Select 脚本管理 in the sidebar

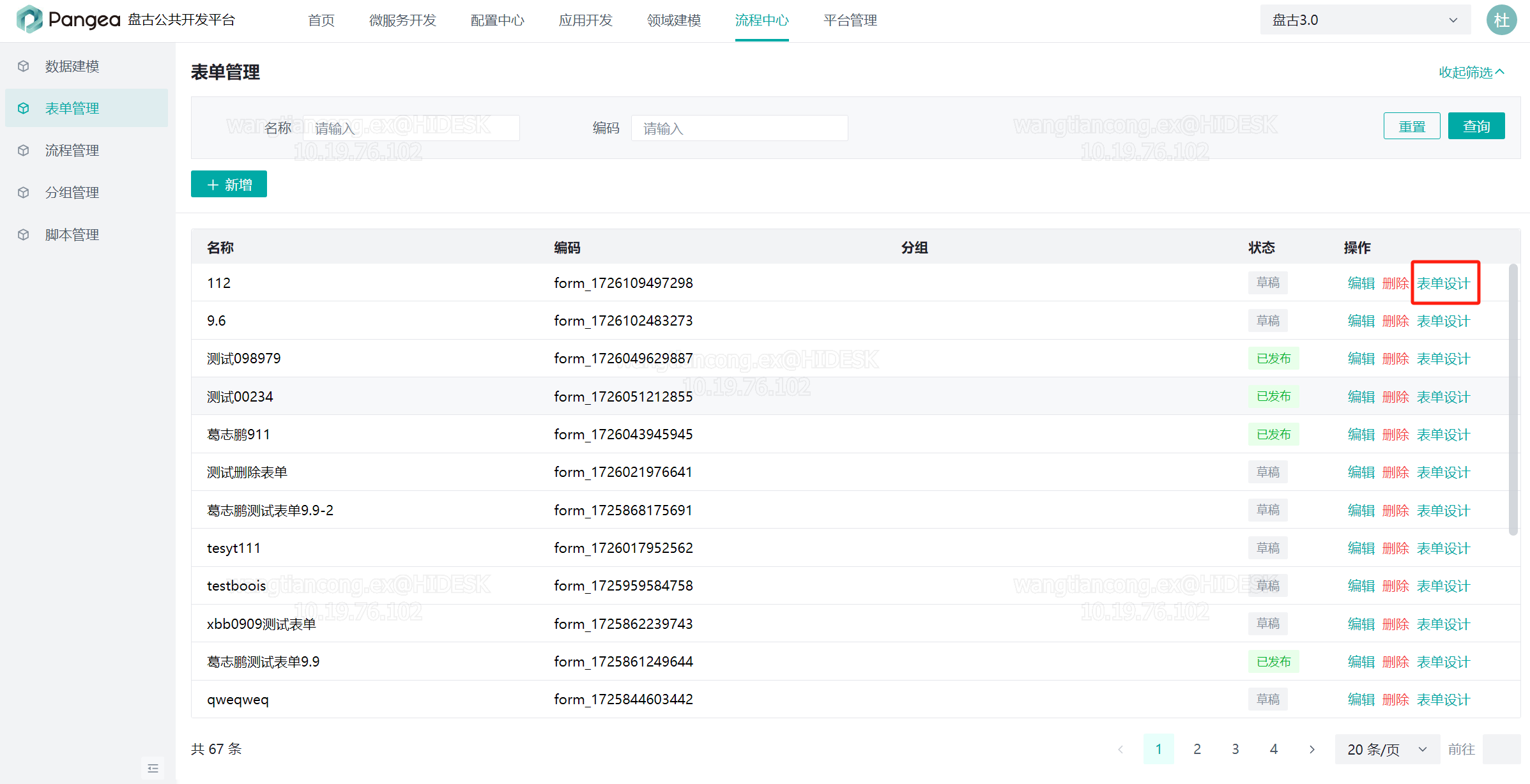pos(86,235)
